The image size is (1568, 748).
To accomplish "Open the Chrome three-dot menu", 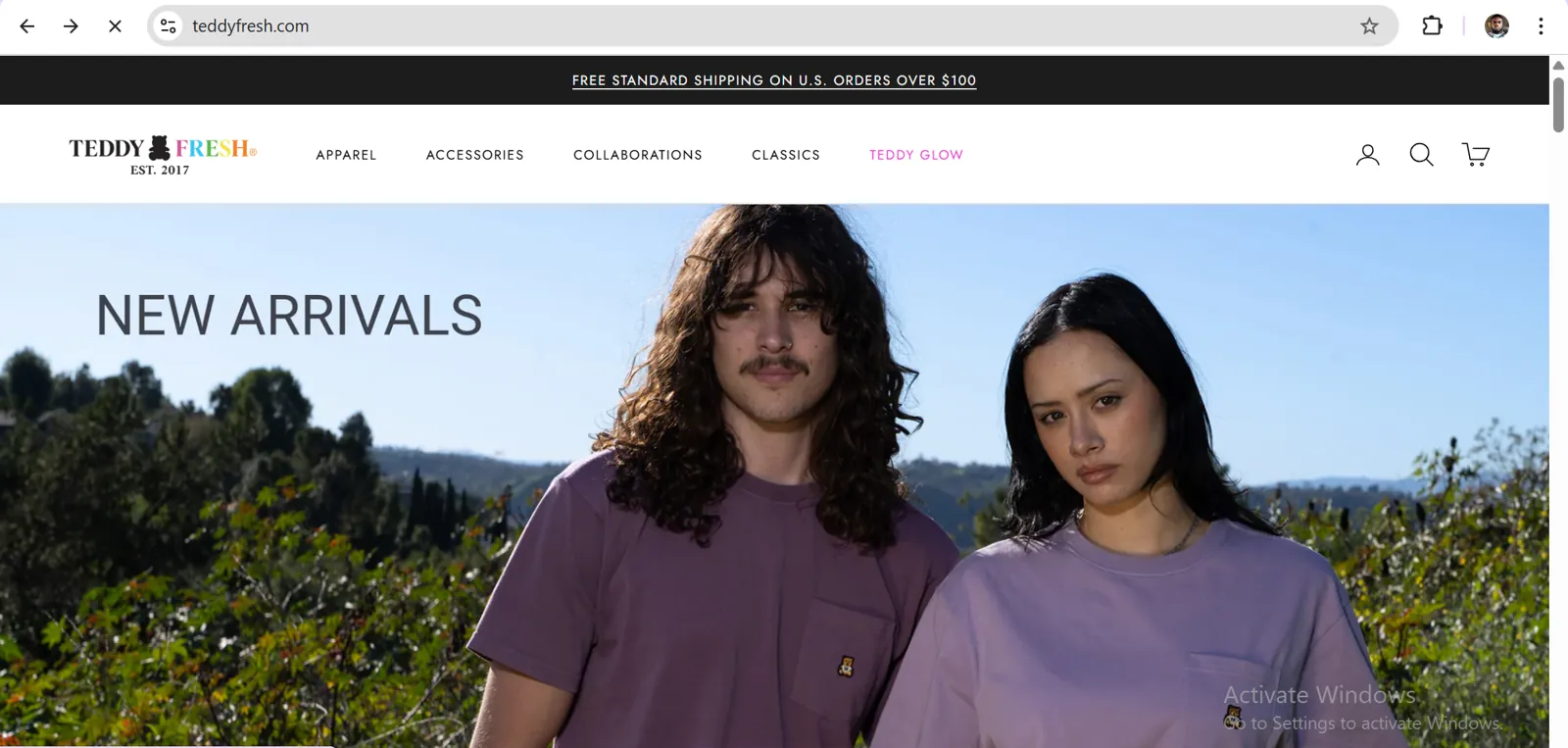I will [x=1541, y=26].
